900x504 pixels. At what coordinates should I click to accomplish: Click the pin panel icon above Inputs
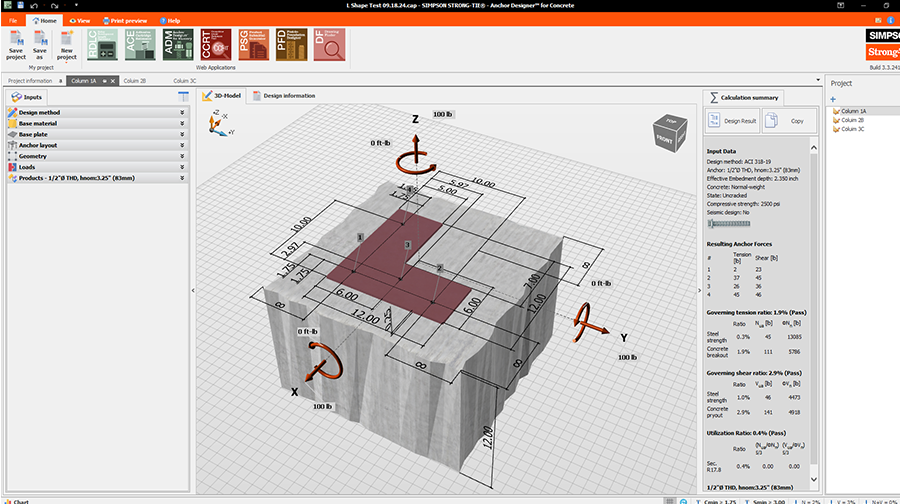(x=183, y=96)
